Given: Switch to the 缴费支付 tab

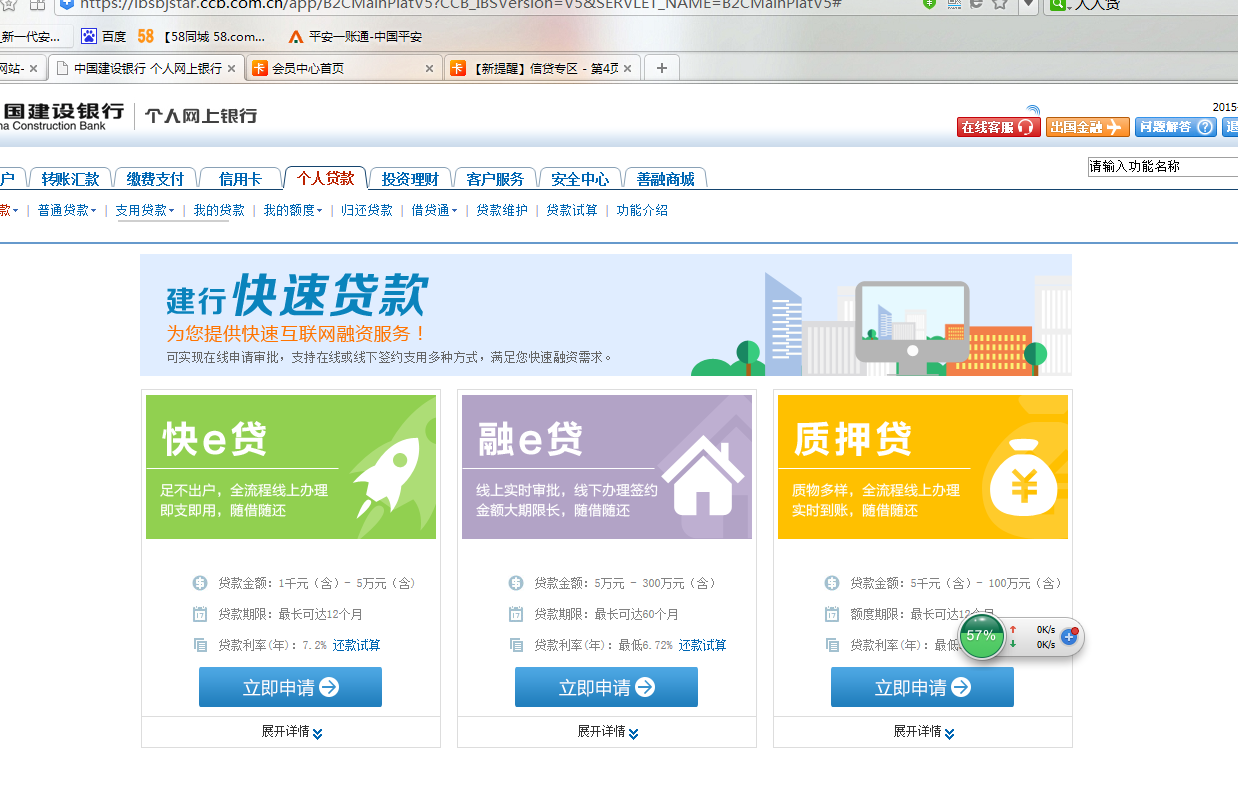Looking at the screenshot, I should [155, 179].
